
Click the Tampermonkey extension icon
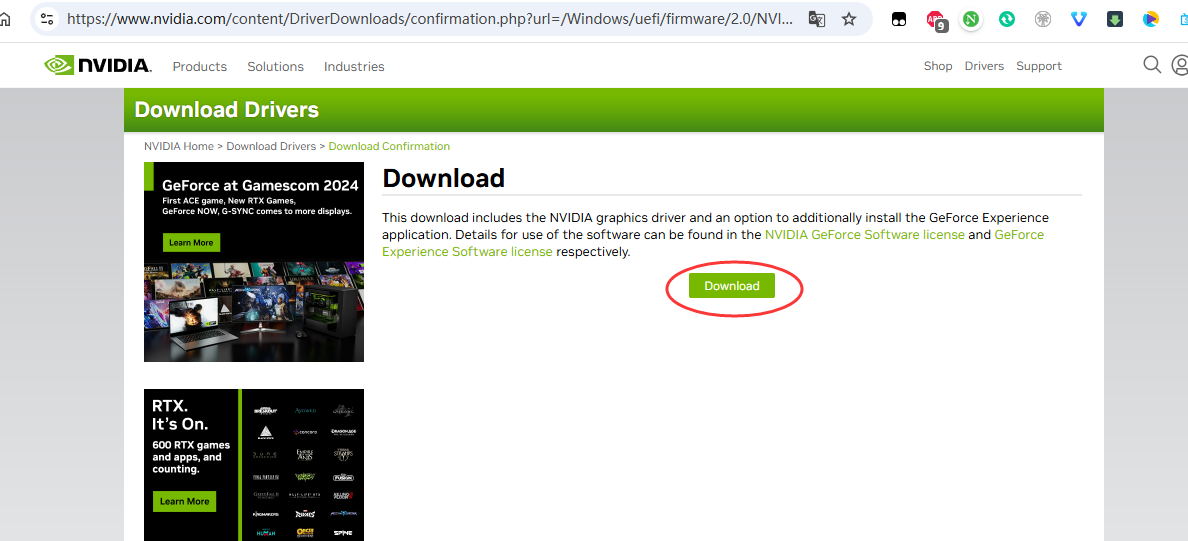[899, 19]
